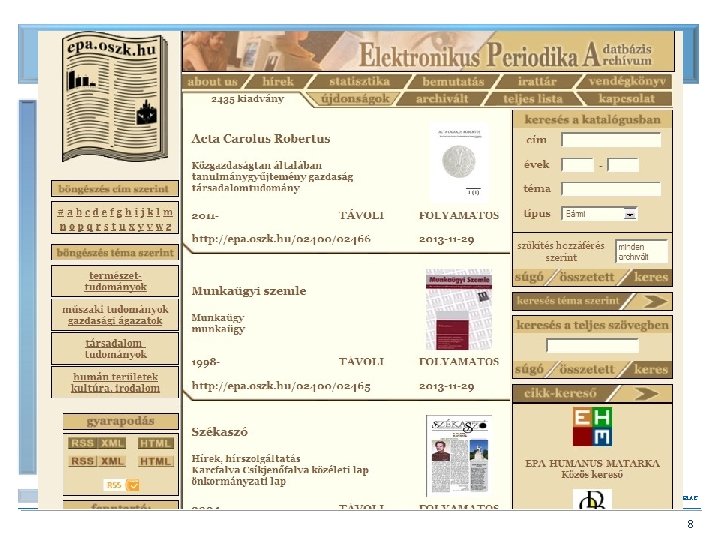Select 'minden' in the access filter list
The width and height of the screenshot is (720, 540).
pyautogui.click(x=631, y=247)
